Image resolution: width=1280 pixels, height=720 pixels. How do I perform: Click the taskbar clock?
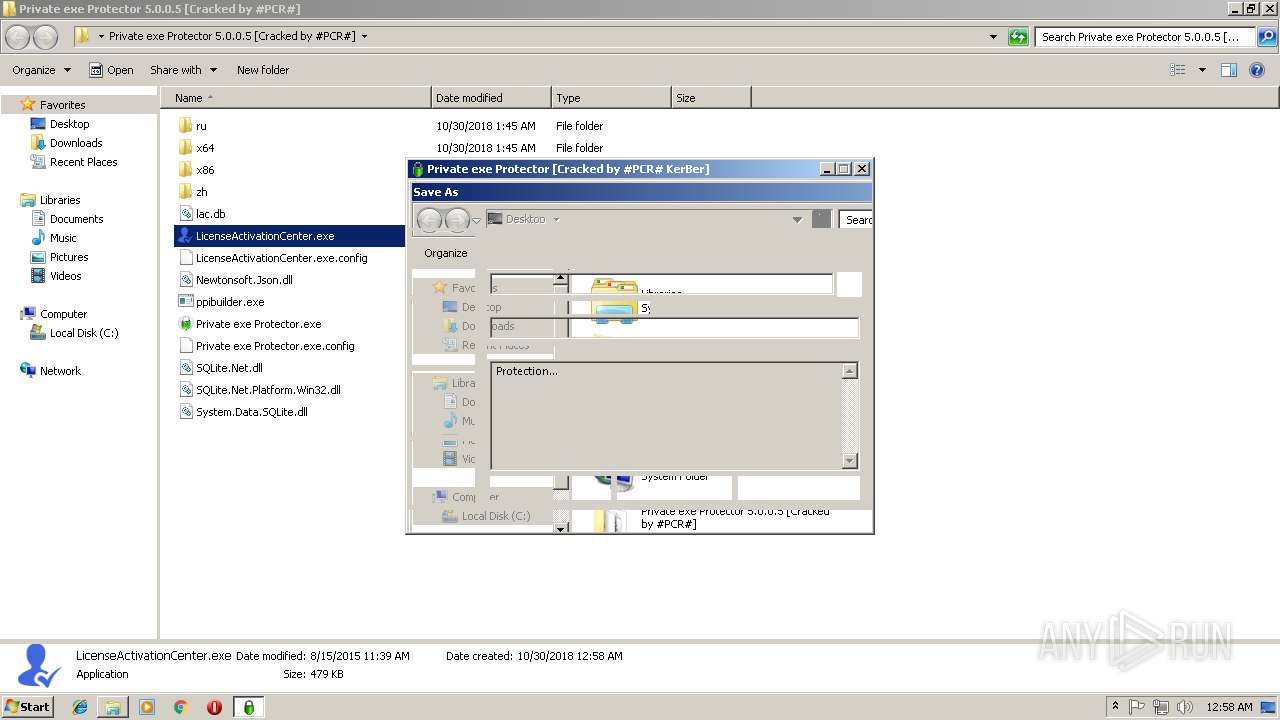pos(1229,707)
